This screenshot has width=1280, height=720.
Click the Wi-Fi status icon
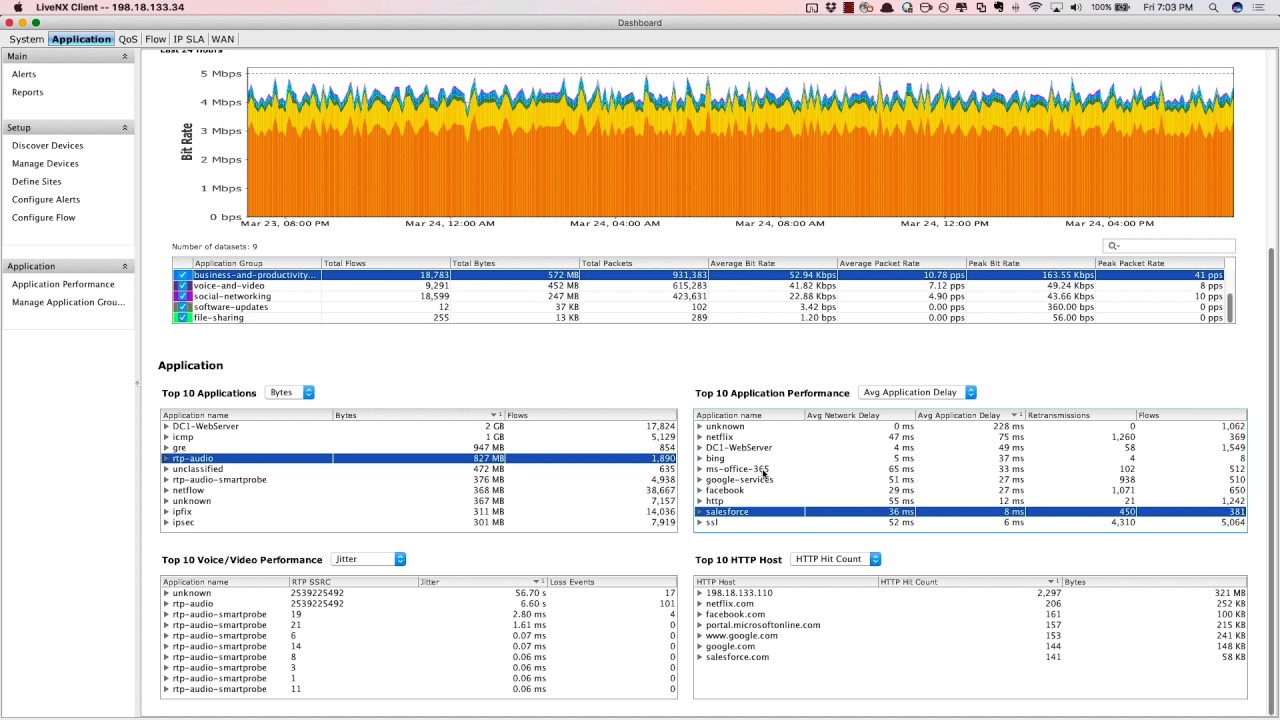[x=1035, y=7]
